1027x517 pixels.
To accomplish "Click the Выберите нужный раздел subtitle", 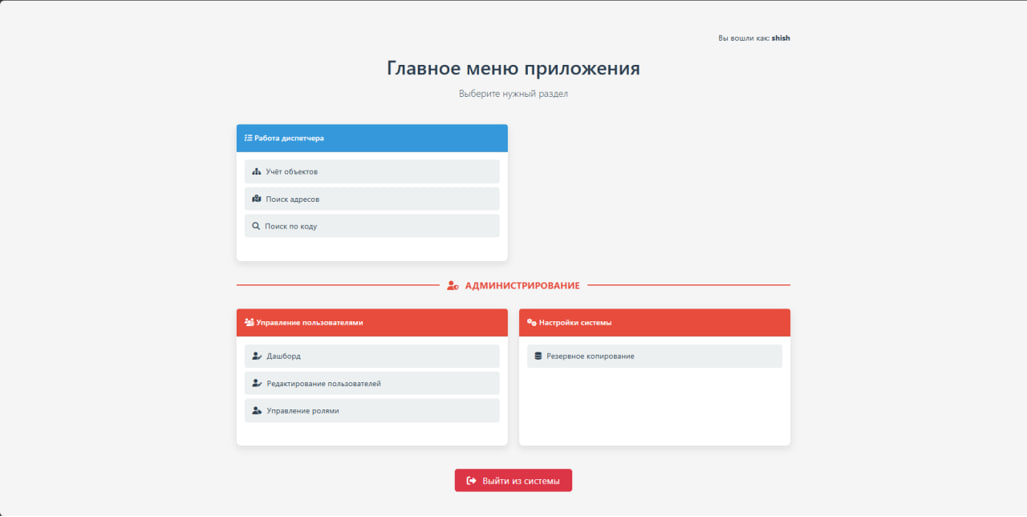I will 514,94.
